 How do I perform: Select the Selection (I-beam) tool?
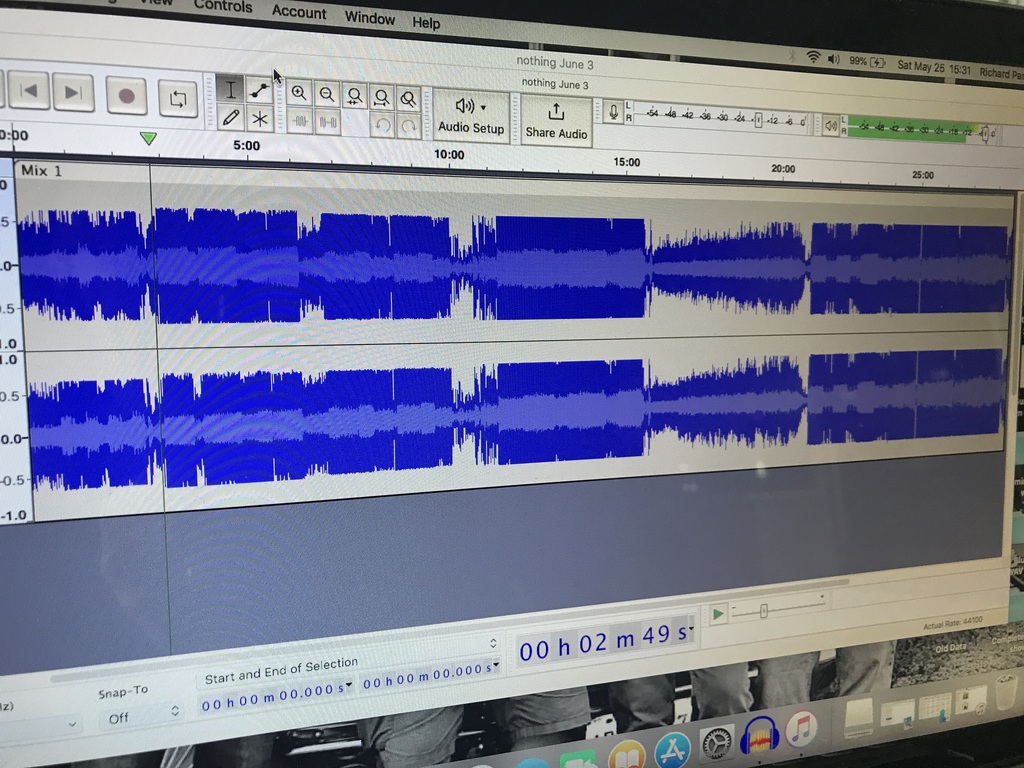click(230, 89)
